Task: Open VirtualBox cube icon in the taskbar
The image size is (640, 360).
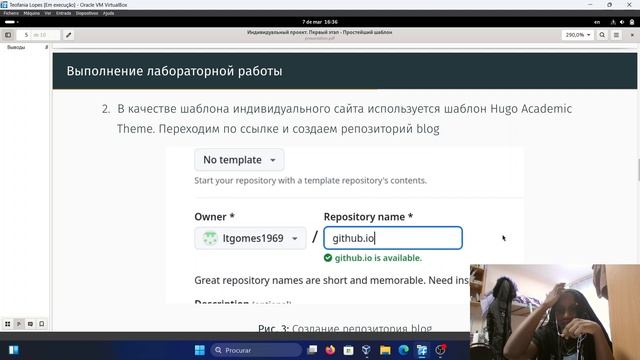Action: point(367,350)
